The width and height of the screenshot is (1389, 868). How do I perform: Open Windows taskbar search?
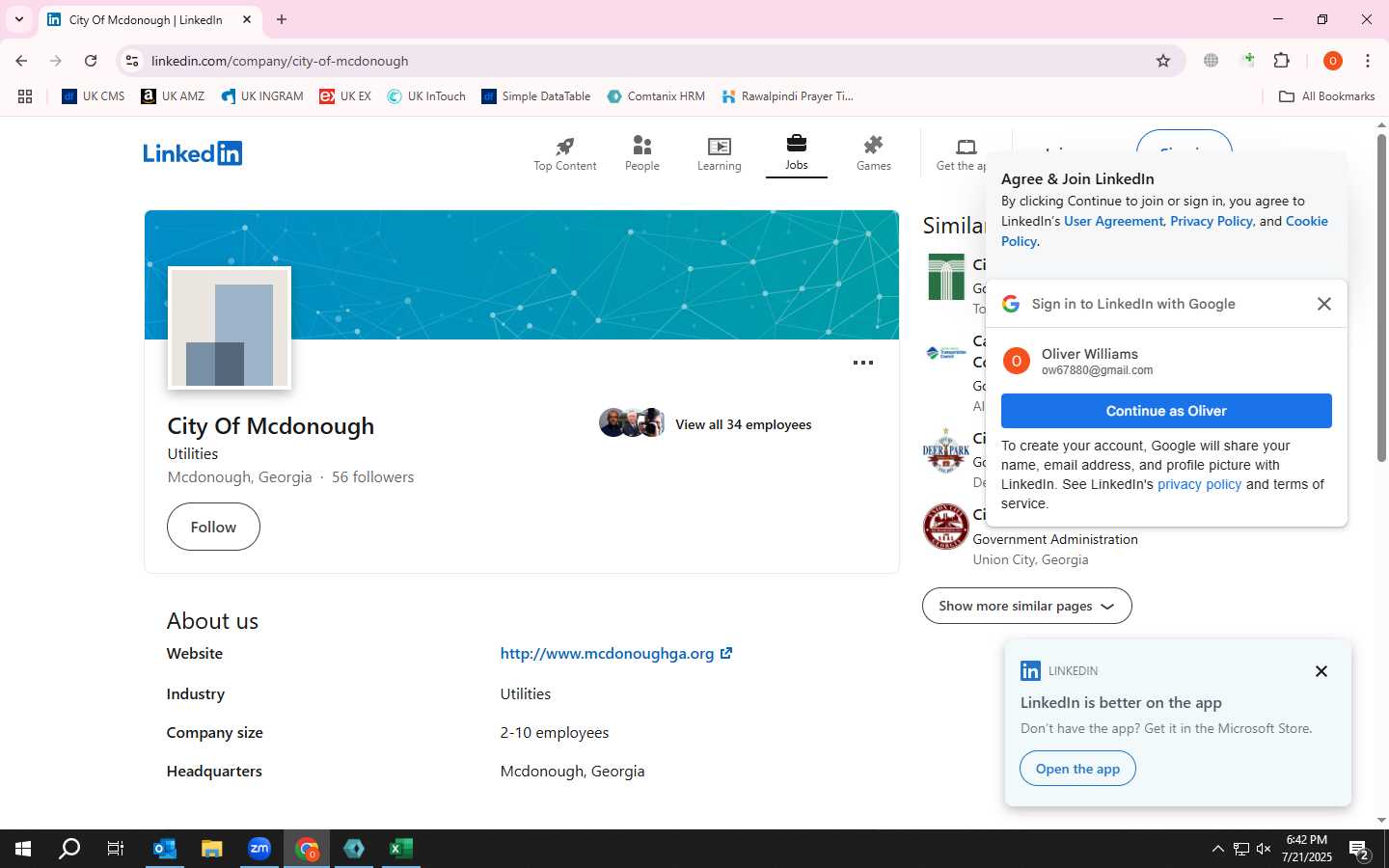click(69, 849)
